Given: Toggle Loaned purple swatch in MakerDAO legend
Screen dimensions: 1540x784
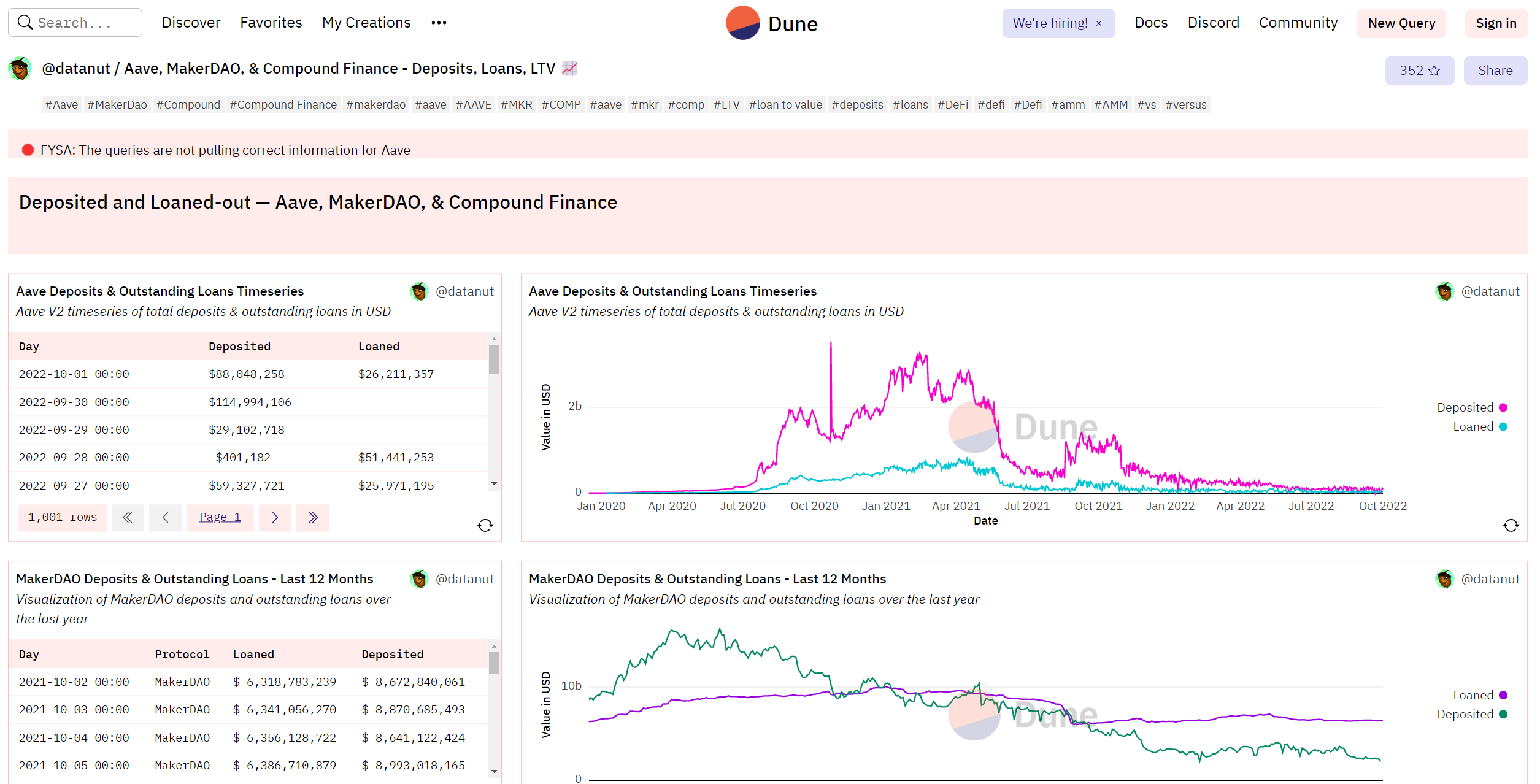Looking at the screenshot, I should (1503, 695).
